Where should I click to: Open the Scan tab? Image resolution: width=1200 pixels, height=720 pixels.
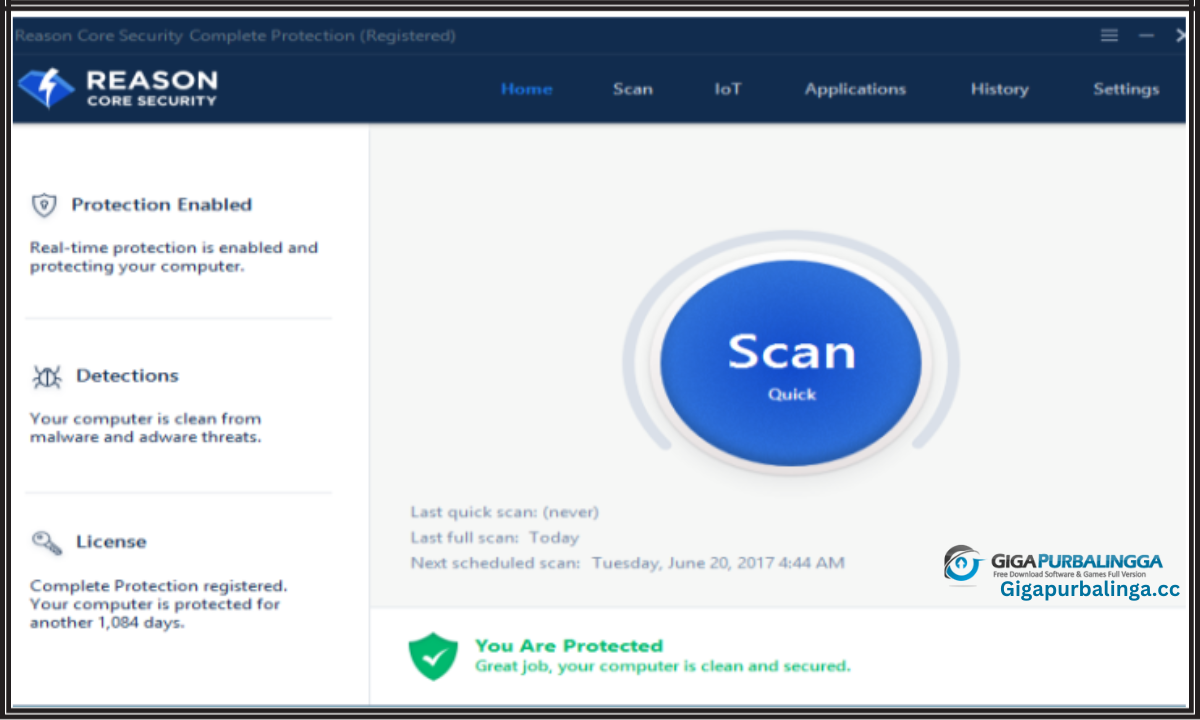point(632,89)
